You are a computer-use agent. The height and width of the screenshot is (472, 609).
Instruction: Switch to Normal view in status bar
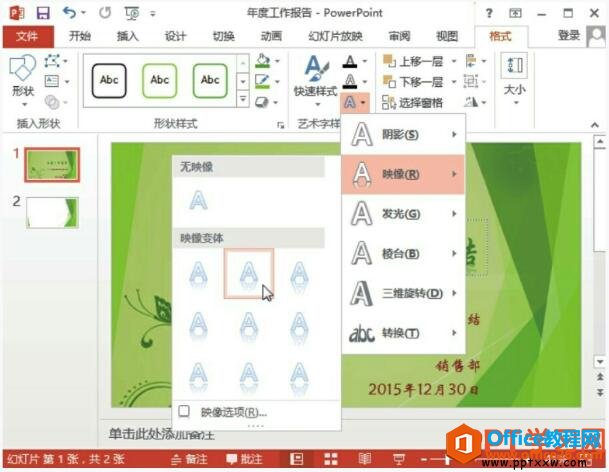click(x=296, y=459)
